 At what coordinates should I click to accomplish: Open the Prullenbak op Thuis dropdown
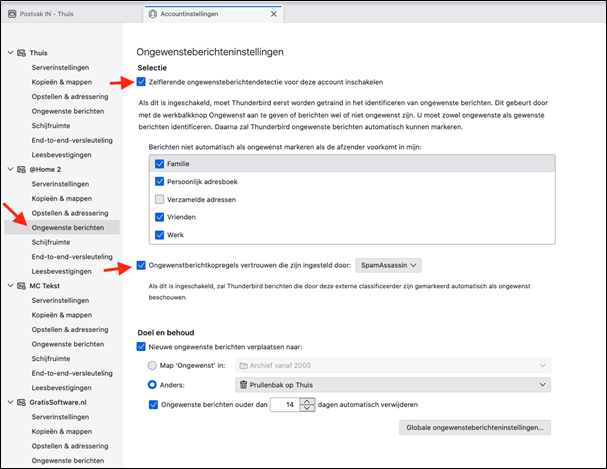tap(392, 384)
